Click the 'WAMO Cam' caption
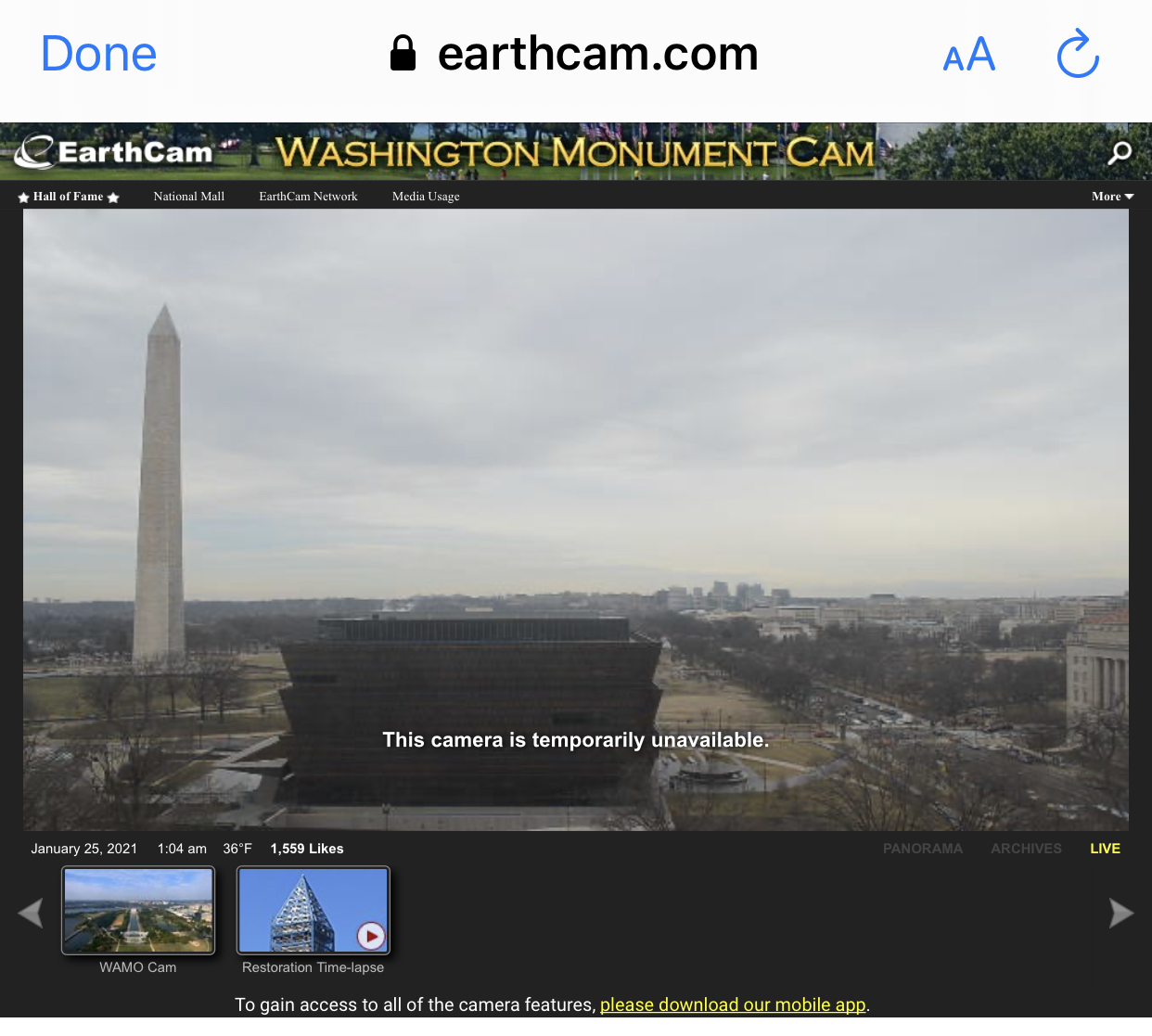The width and height of the screenshot is (1152, 1036). click(x=138, y=967)
